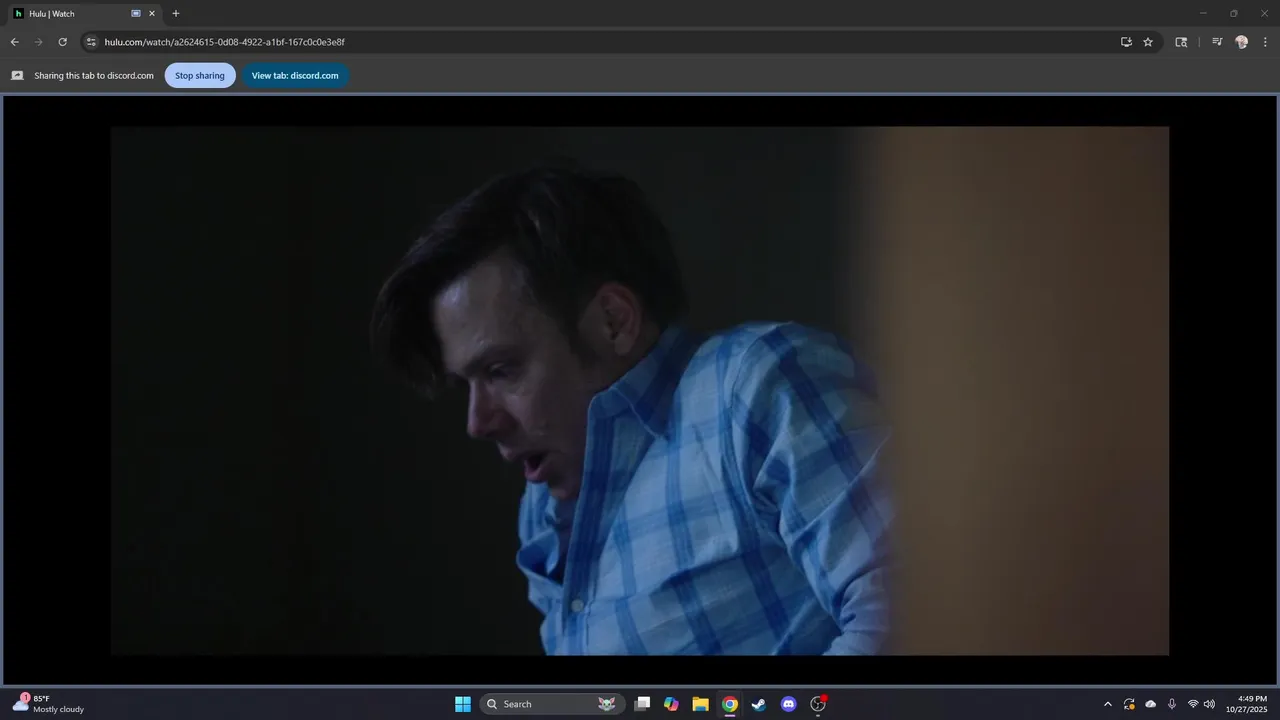Click the taskbar Search box
The width and height of the screenshot is (1280, 720).
pyautogui.click(x=552, y=704)
